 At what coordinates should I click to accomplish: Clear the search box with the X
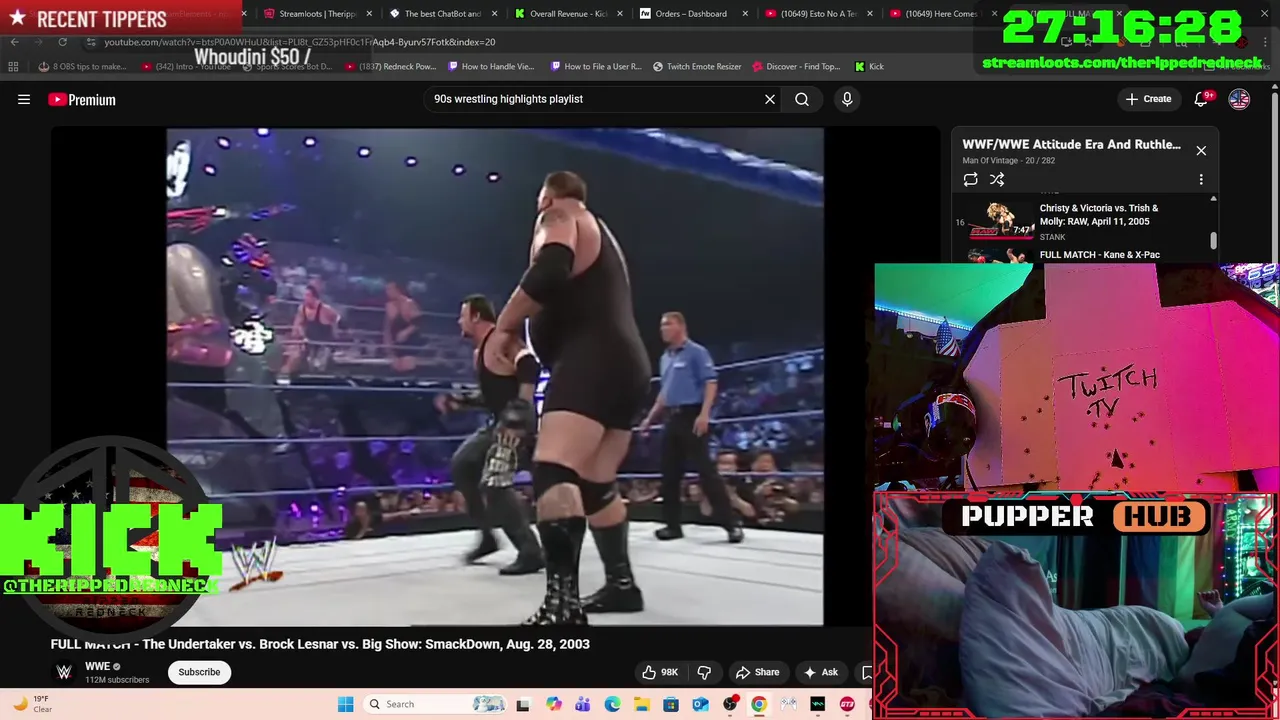[770, 99]
